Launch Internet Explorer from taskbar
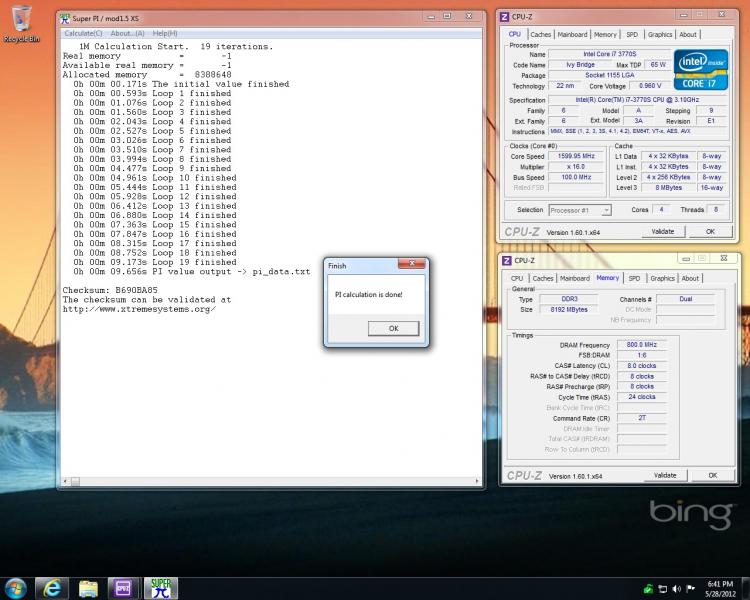The image size is (750, 600). (51, 589)
